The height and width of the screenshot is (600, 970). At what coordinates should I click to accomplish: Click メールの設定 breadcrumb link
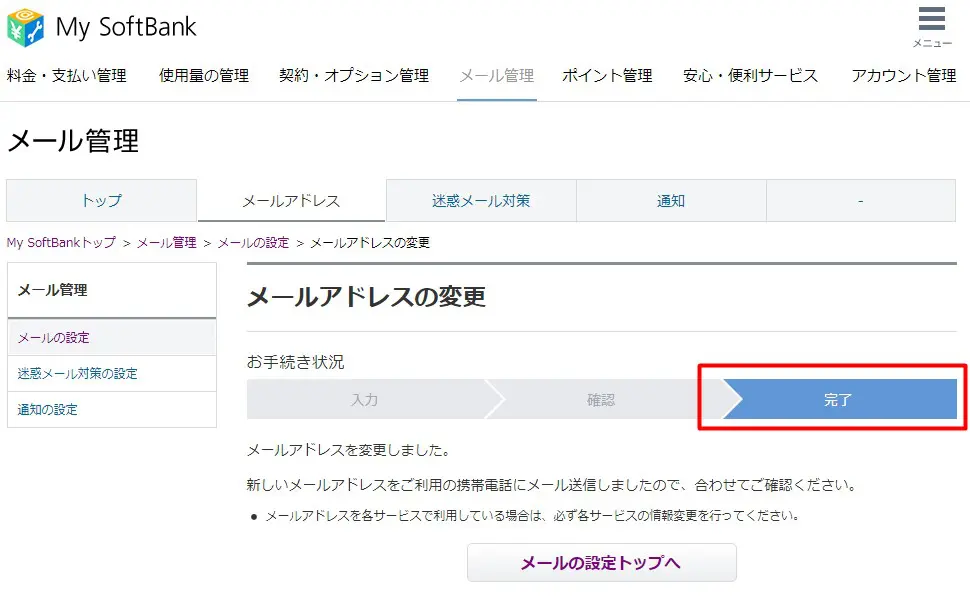tap(253, 243)
